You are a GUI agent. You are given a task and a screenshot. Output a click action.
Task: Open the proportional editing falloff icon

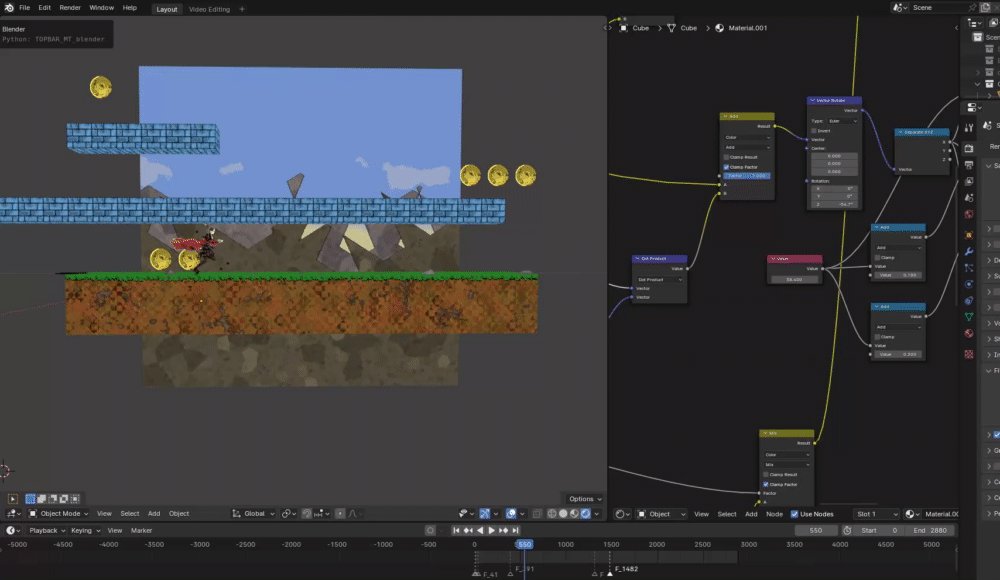pyautogui.click(x=354, y=514)
